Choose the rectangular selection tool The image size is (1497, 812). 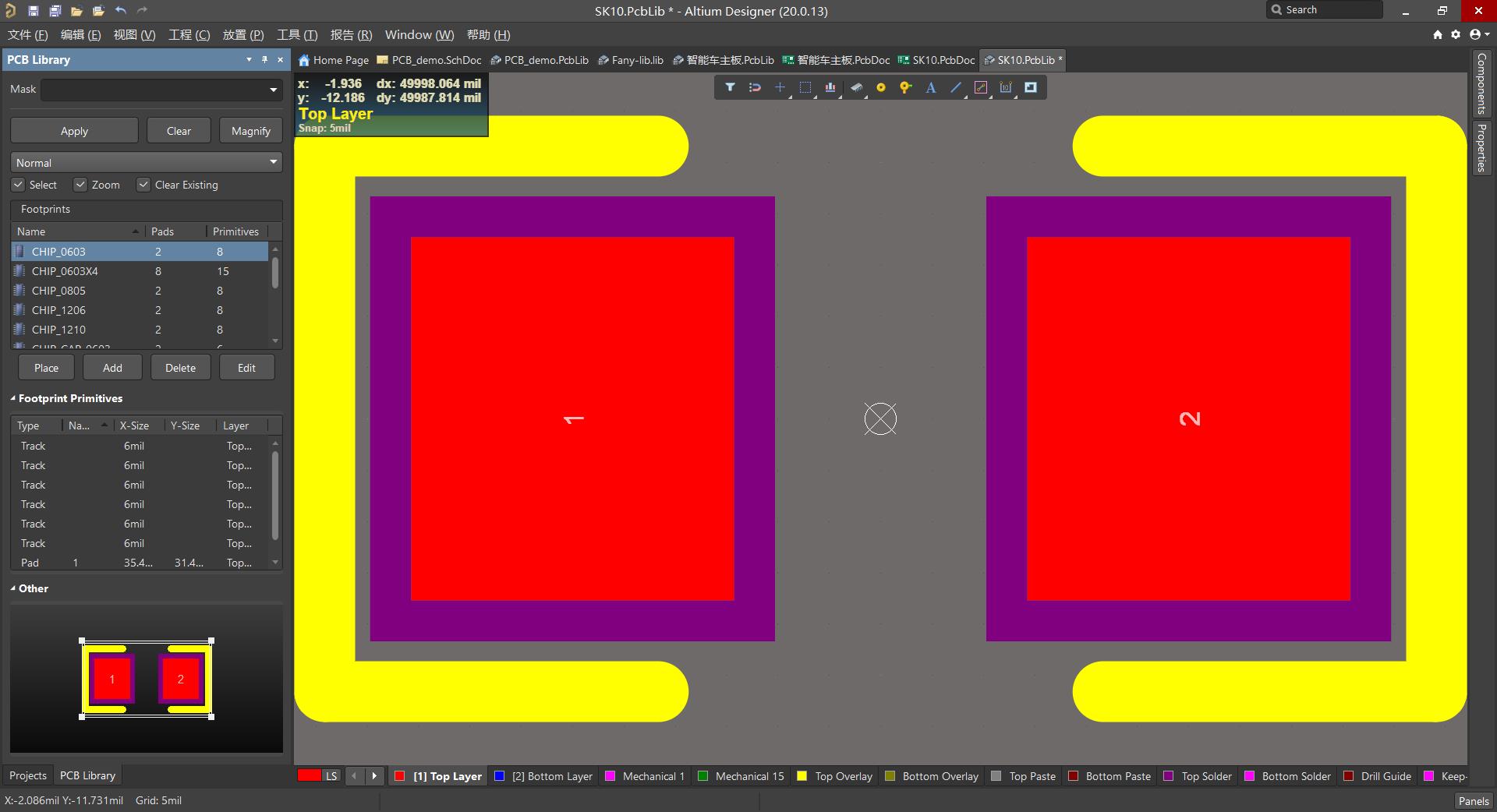coord(805,87)
